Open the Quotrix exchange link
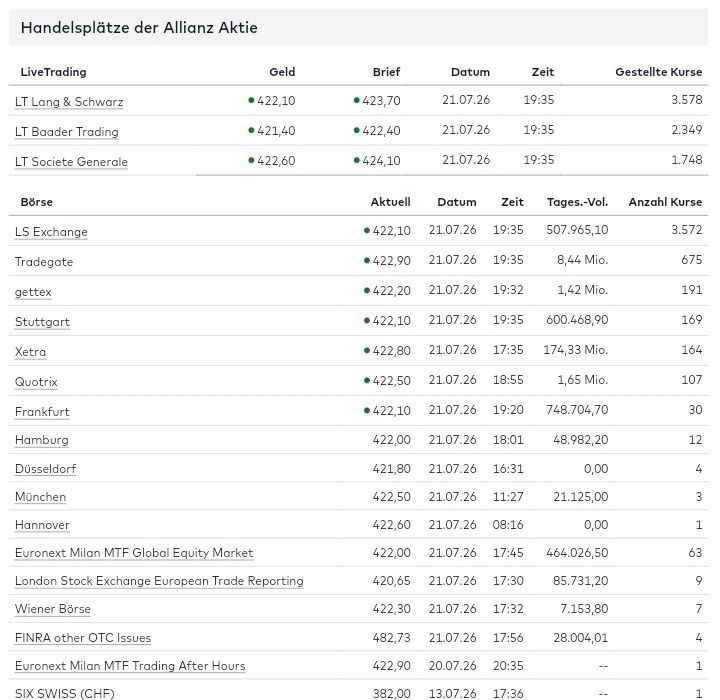This screenshot has width=720, height=700. click(36, 381)
